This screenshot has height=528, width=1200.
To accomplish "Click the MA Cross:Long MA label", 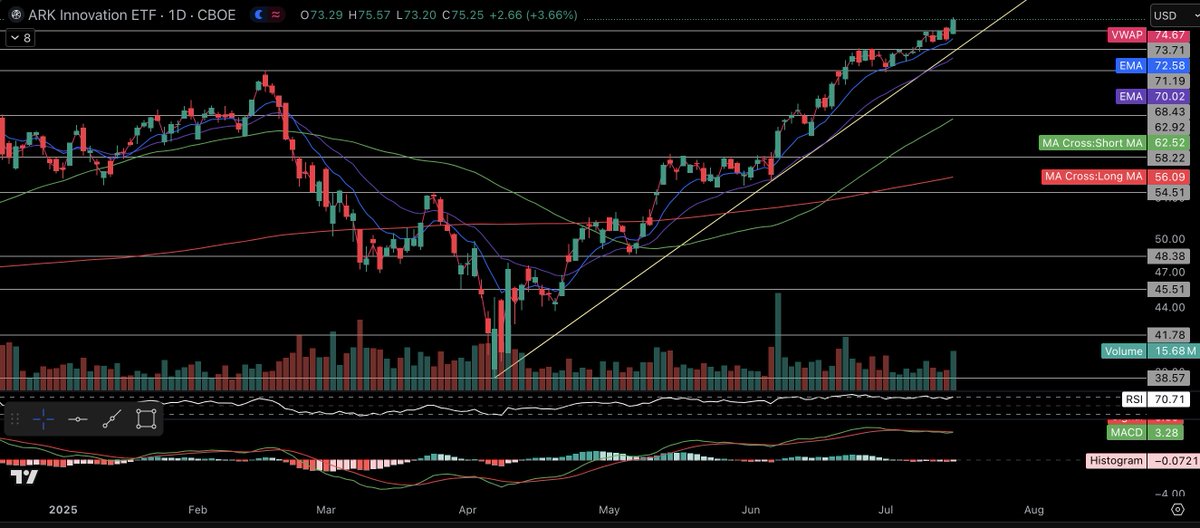I will 1093,176.
